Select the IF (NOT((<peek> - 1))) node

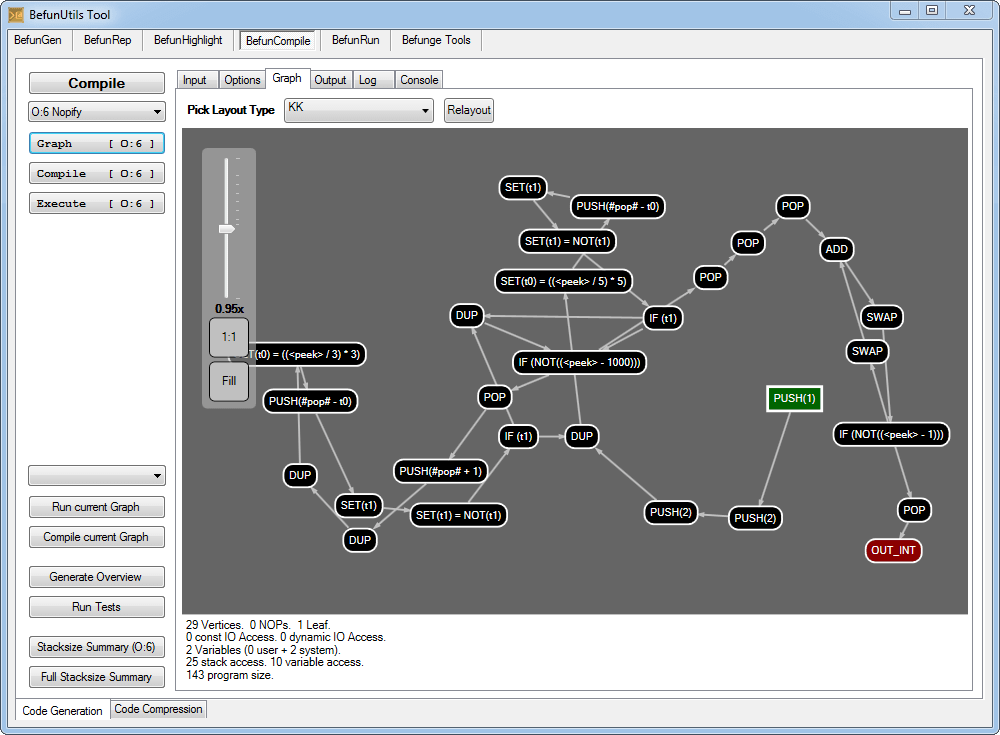891,434
